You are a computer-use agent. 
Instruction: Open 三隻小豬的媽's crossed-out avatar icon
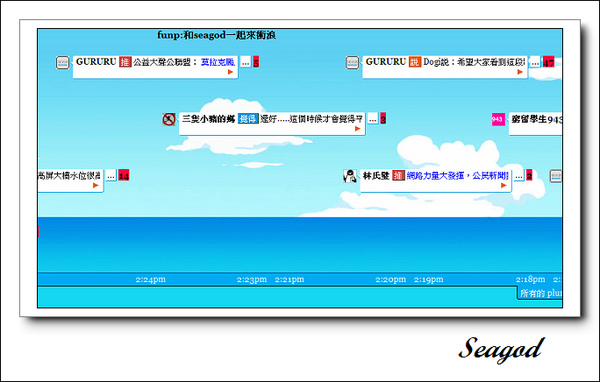169,119
